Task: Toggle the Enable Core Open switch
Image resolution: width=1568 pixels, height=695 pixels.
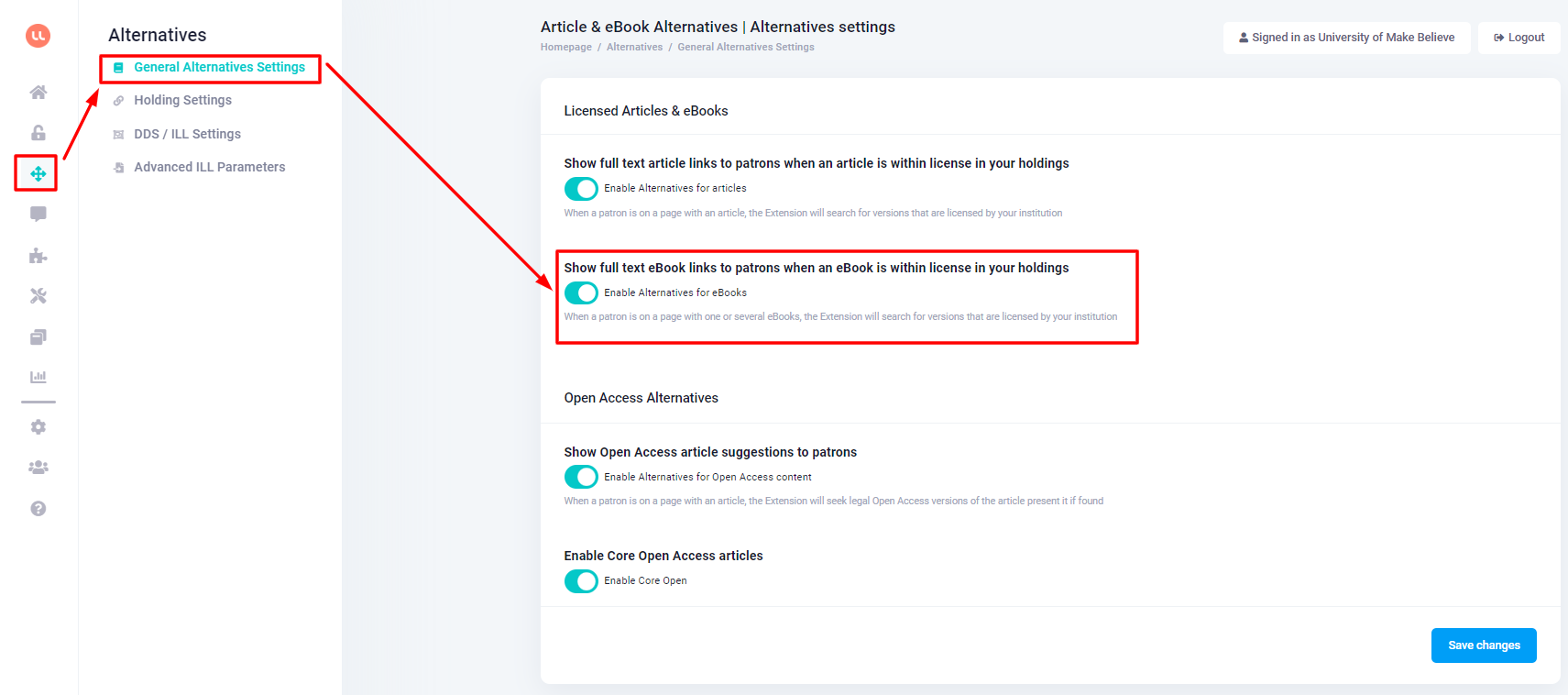Action: pyautogui.click(x=581, y=581)
